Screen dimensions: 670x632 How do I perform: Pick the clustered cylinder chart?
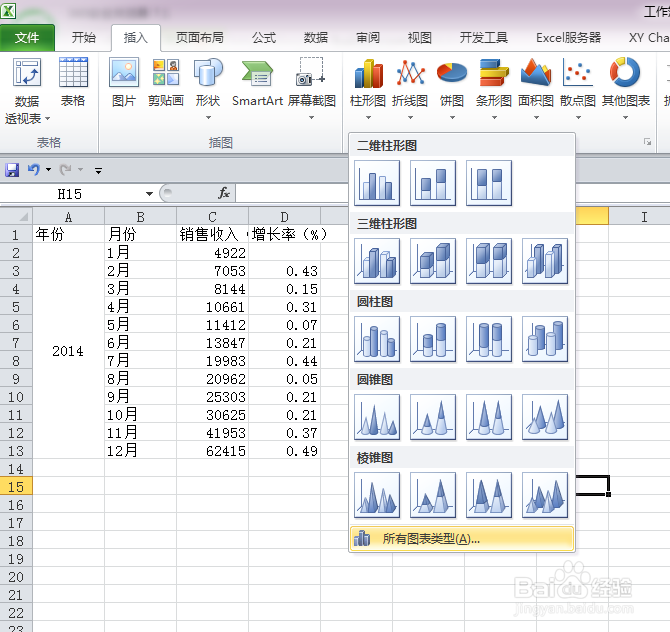coord(377,339)
